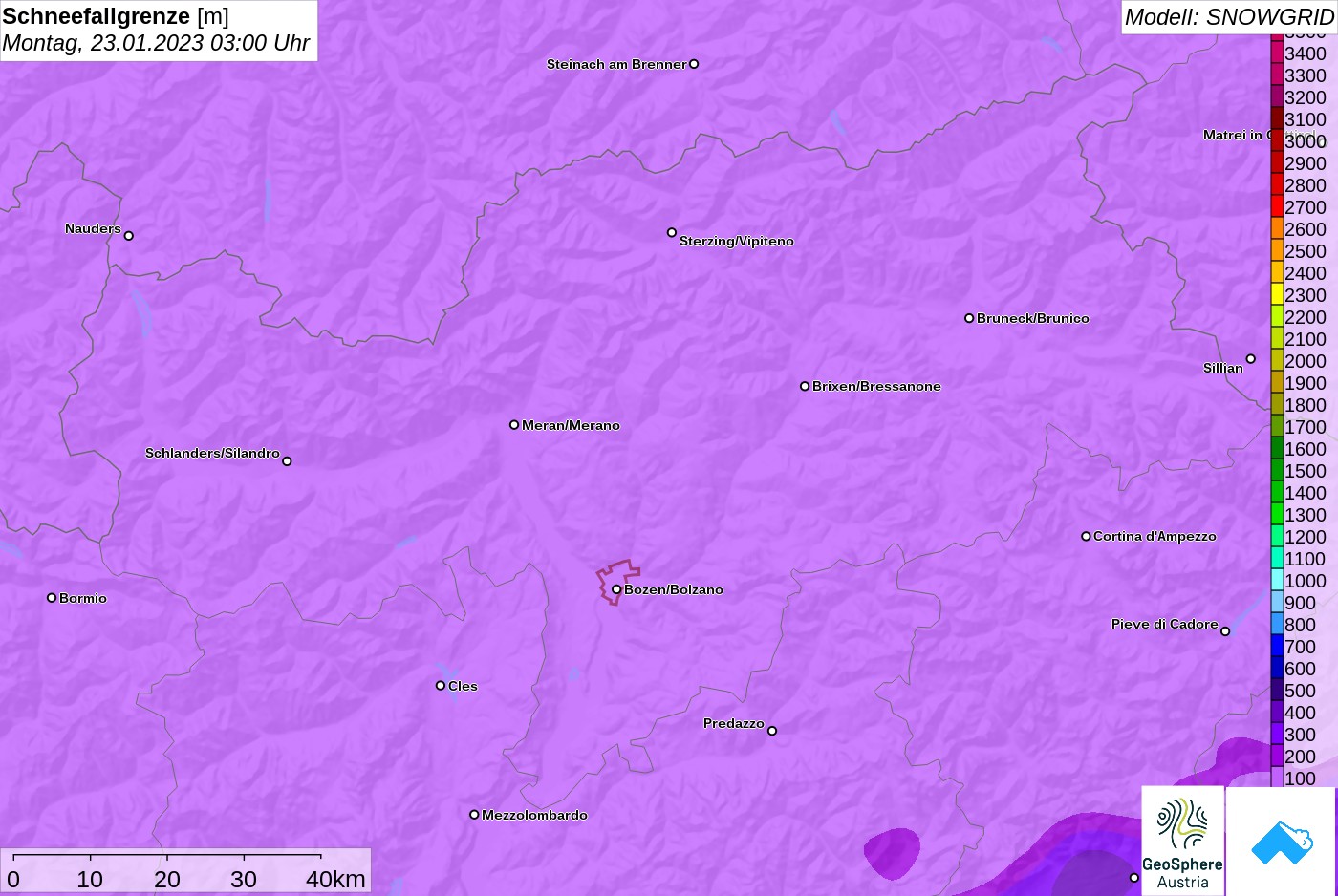
Task: Click the GeoSphere Austria logo
Action: (1183, 841)
